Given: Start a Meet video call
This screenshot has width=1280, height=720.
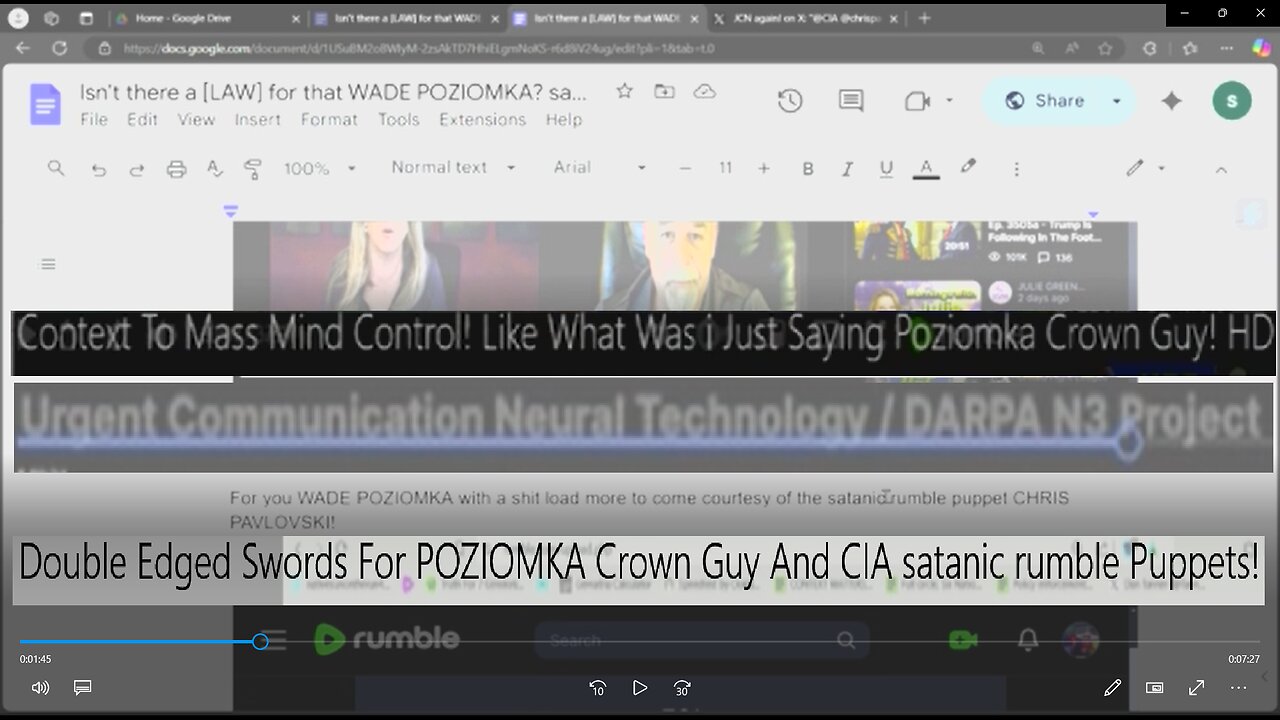Looking at the screenshot, I should (x=917, y=101).
